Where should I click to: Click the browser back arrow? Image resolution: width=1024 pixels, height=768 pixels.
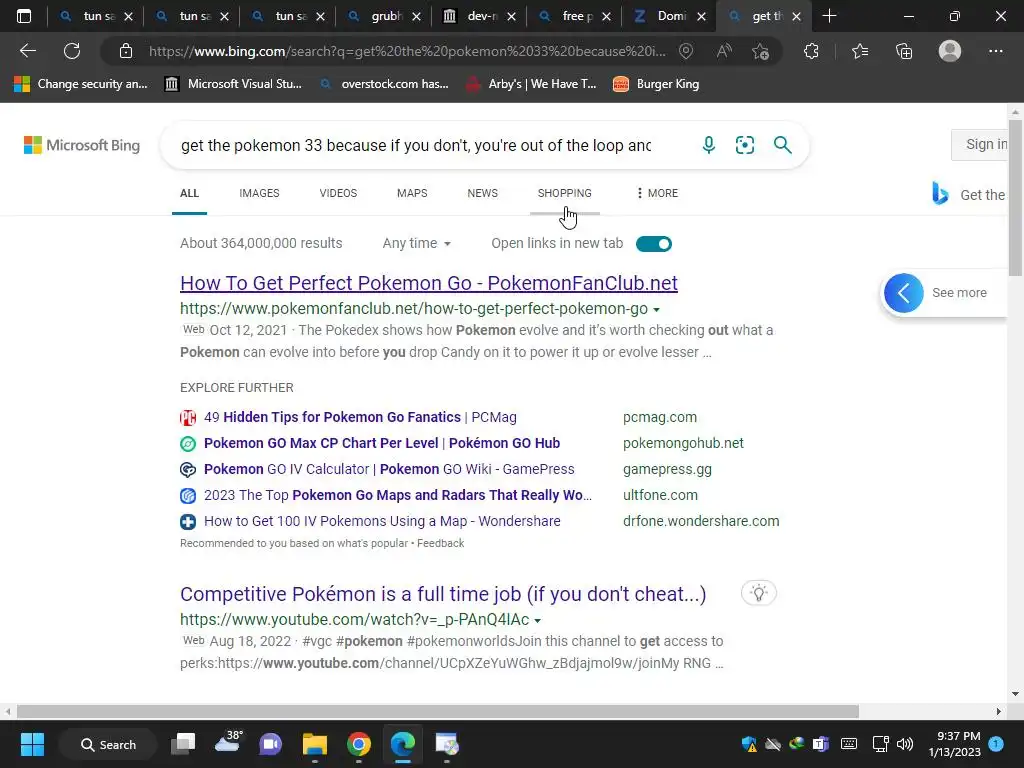28,51
